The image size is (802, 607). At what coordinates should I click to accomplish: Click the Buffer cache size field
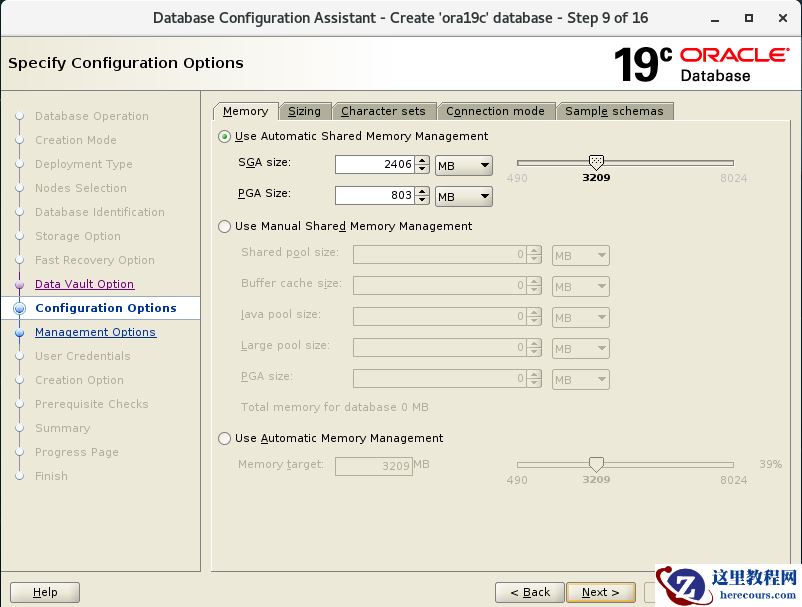[440, 285]
